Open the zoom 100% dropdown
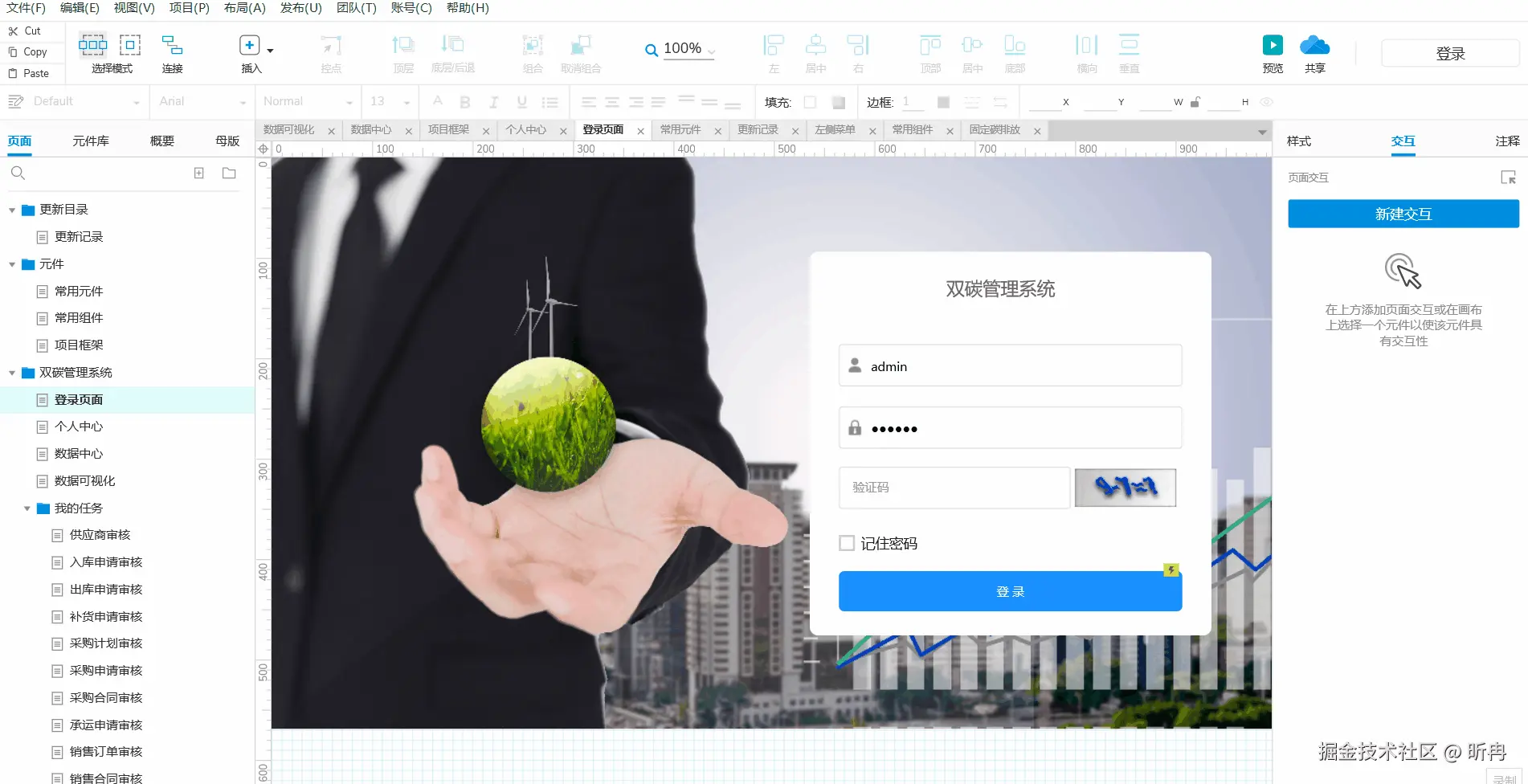This screenshot has width=1528, height=784. [x=710, y=48]
